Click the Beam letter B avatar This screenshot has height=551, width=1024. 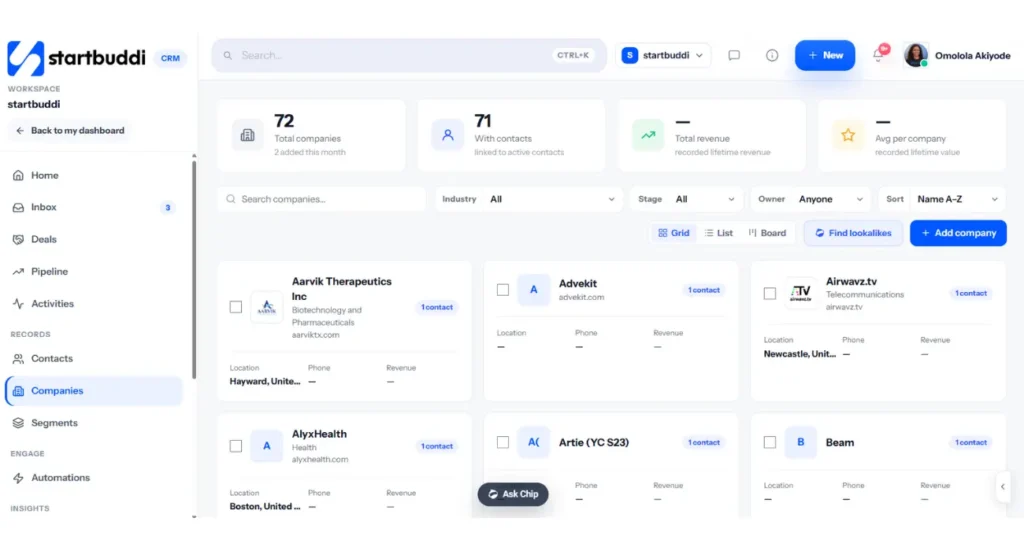[x=801, y=442]
